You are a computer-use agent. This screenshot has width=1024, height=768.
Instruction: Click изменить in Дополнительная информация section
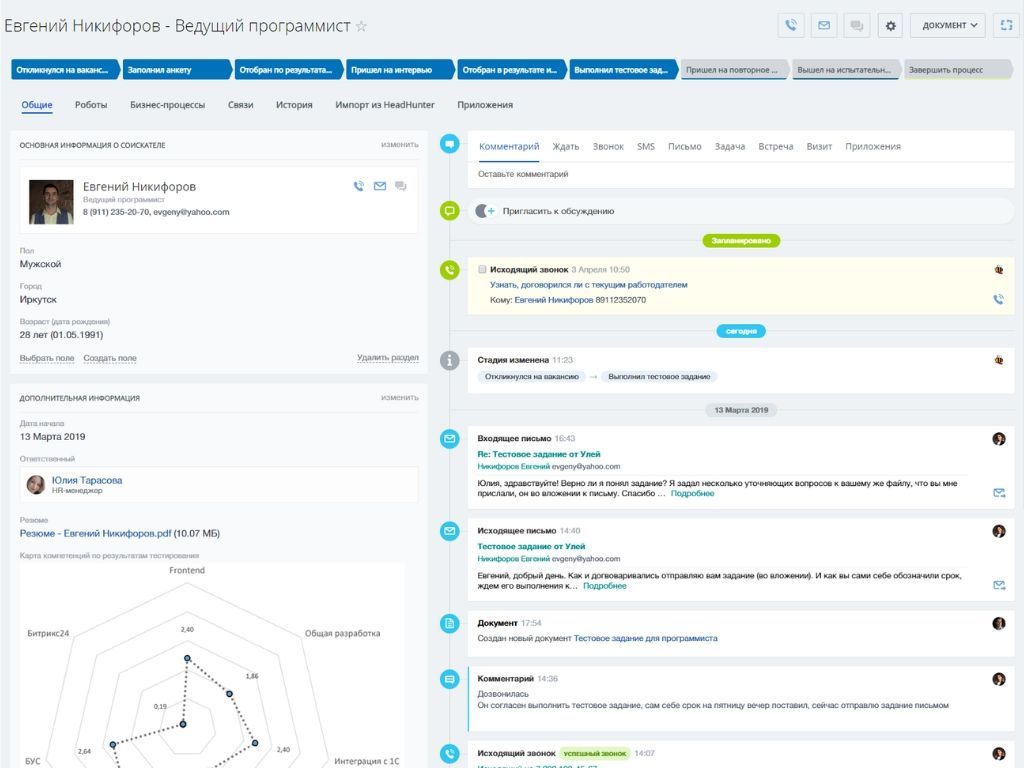tap(400, 397)
